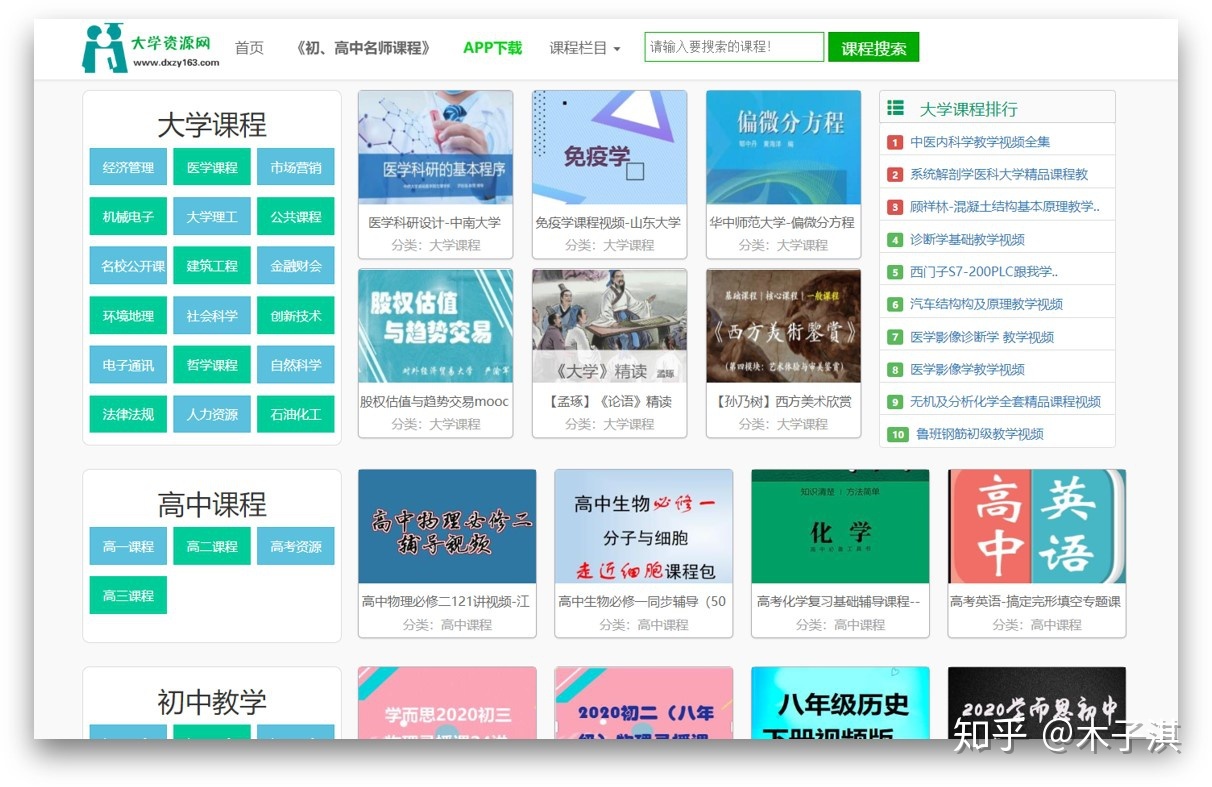Select the 高考资源 button
1212x787 pixels.
coord(295,546)
